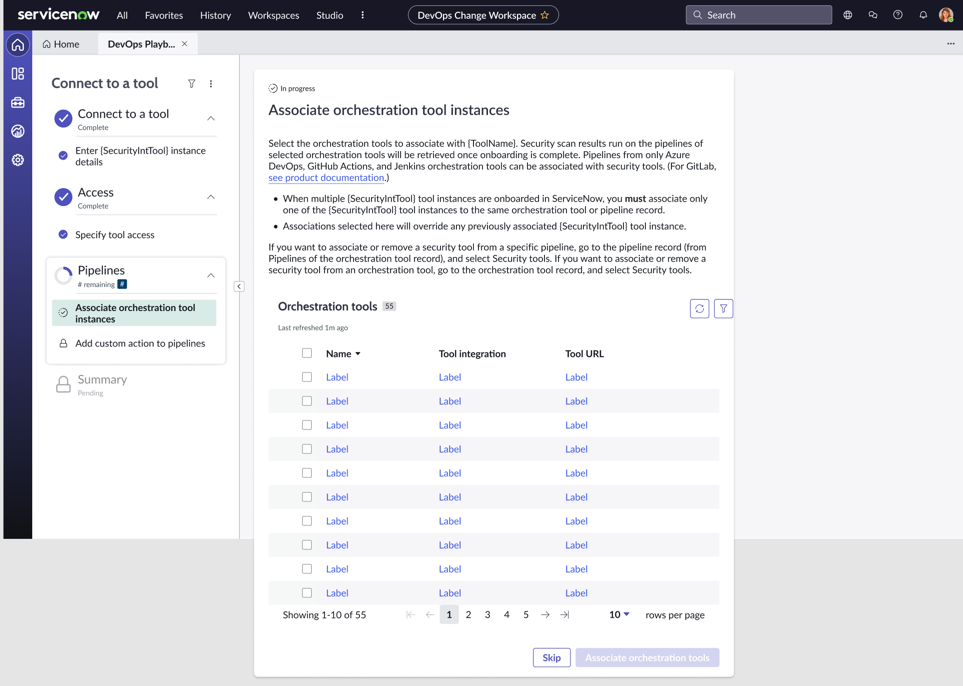Select Enter instance details step
Viewport: 963px width, 686px height.
coord(140,156)
